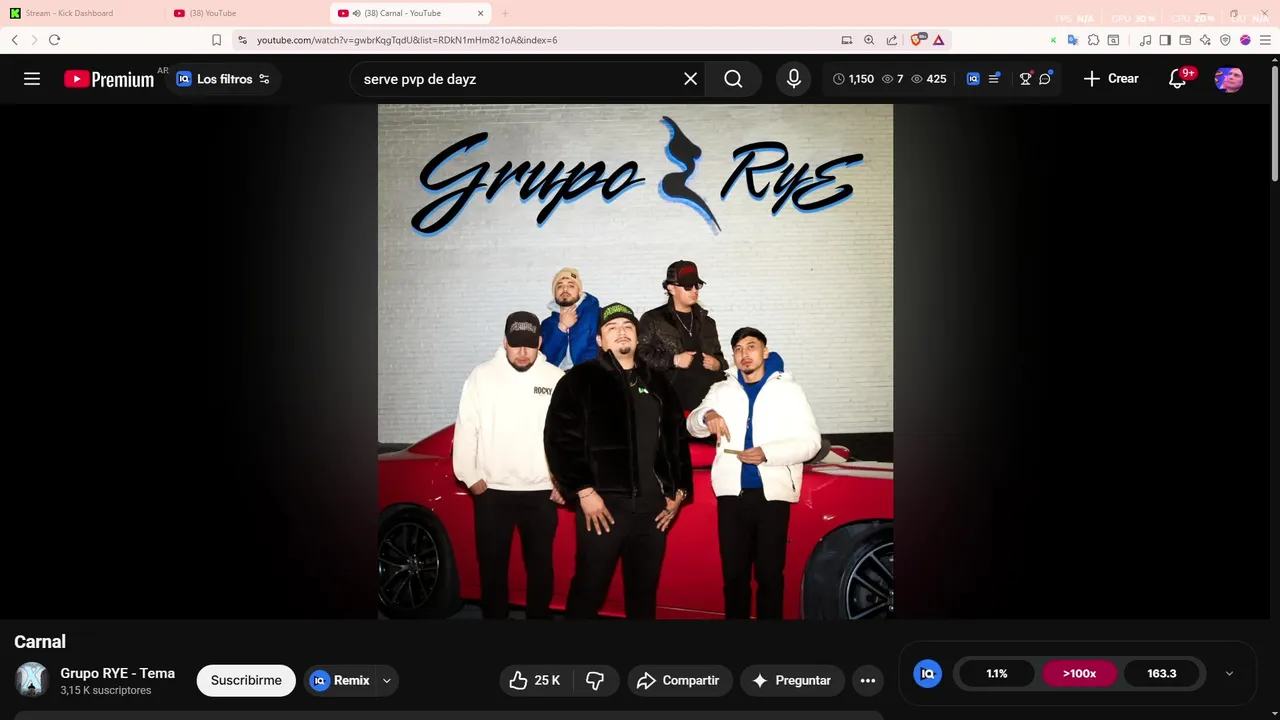Start voice search with the microphone
The image size is (1280, 720).
coord(794,79)
